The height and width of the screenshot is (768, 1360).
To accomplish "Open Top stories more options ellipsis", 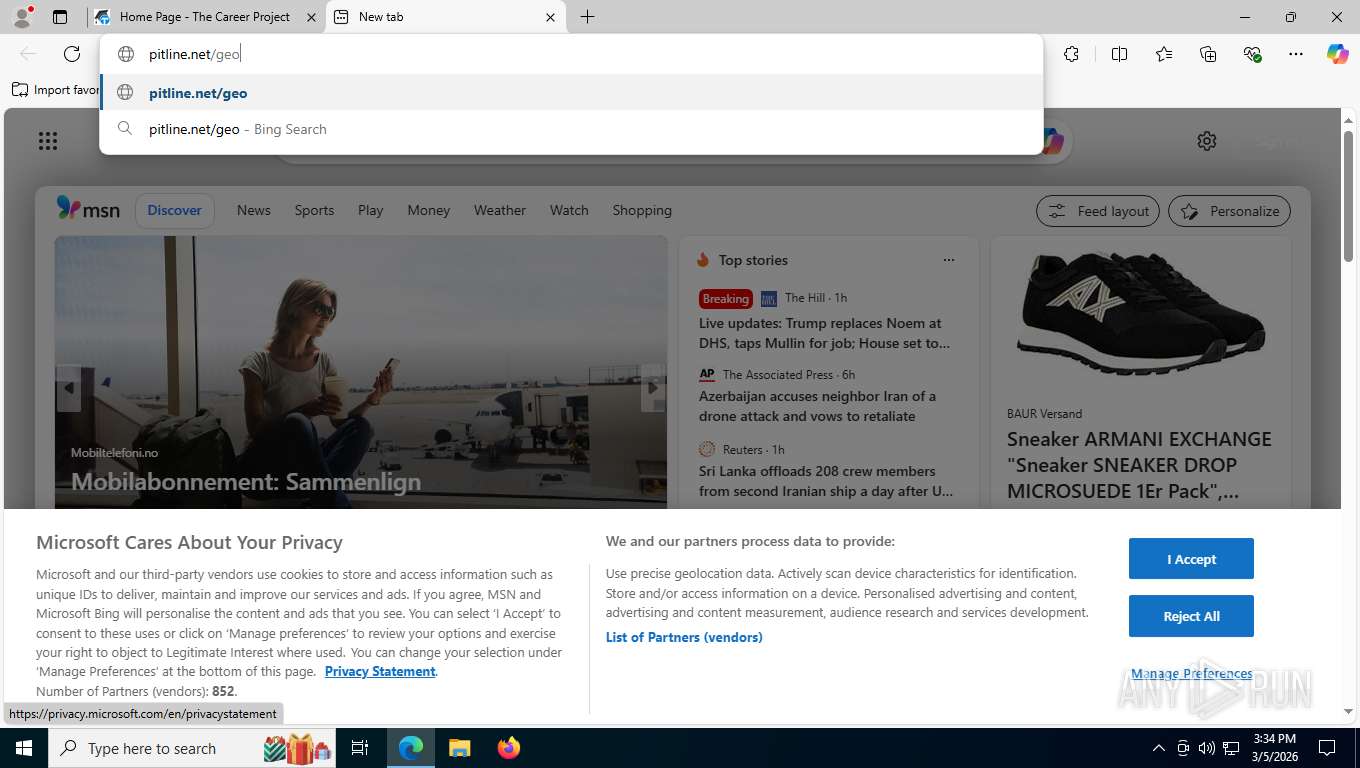I will (x=948, y=260).
